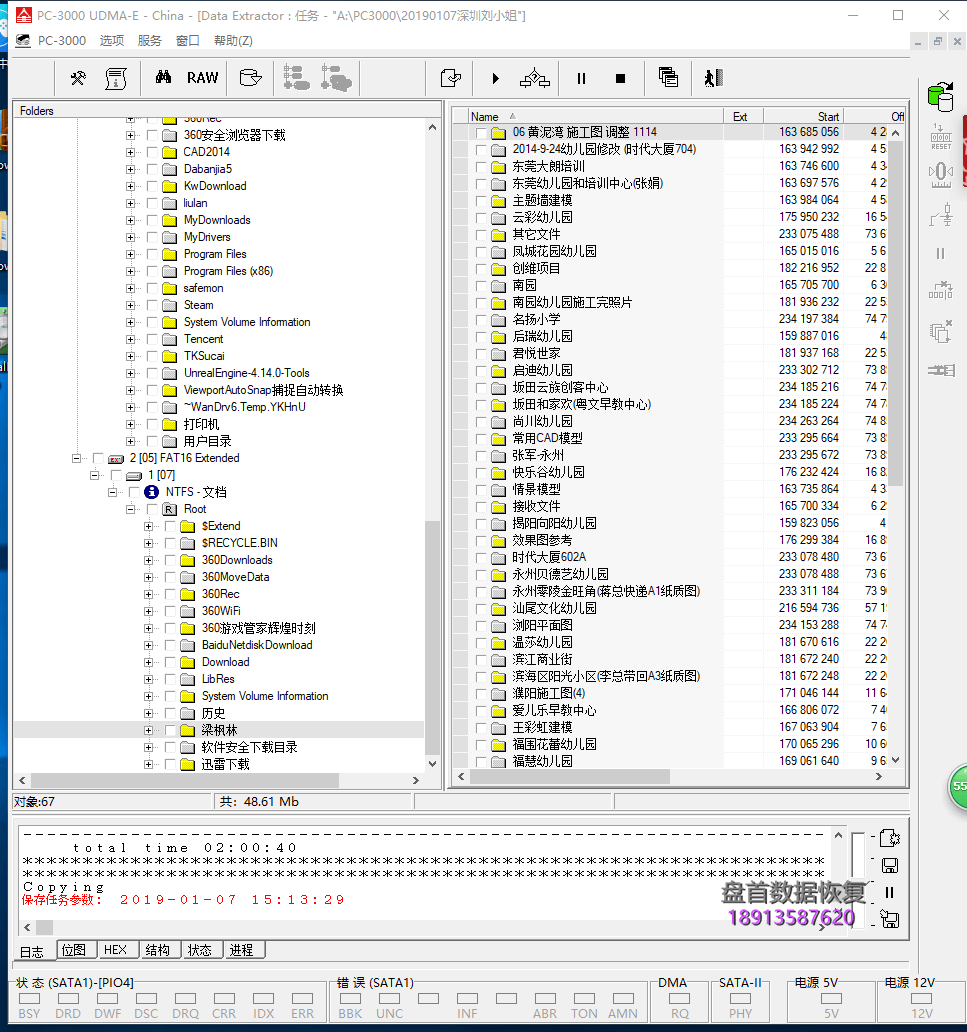This screenshot has width=967, height=1032.
Task: Click the file list horizontal scrollbar thumb
Action: coord(570,777)
